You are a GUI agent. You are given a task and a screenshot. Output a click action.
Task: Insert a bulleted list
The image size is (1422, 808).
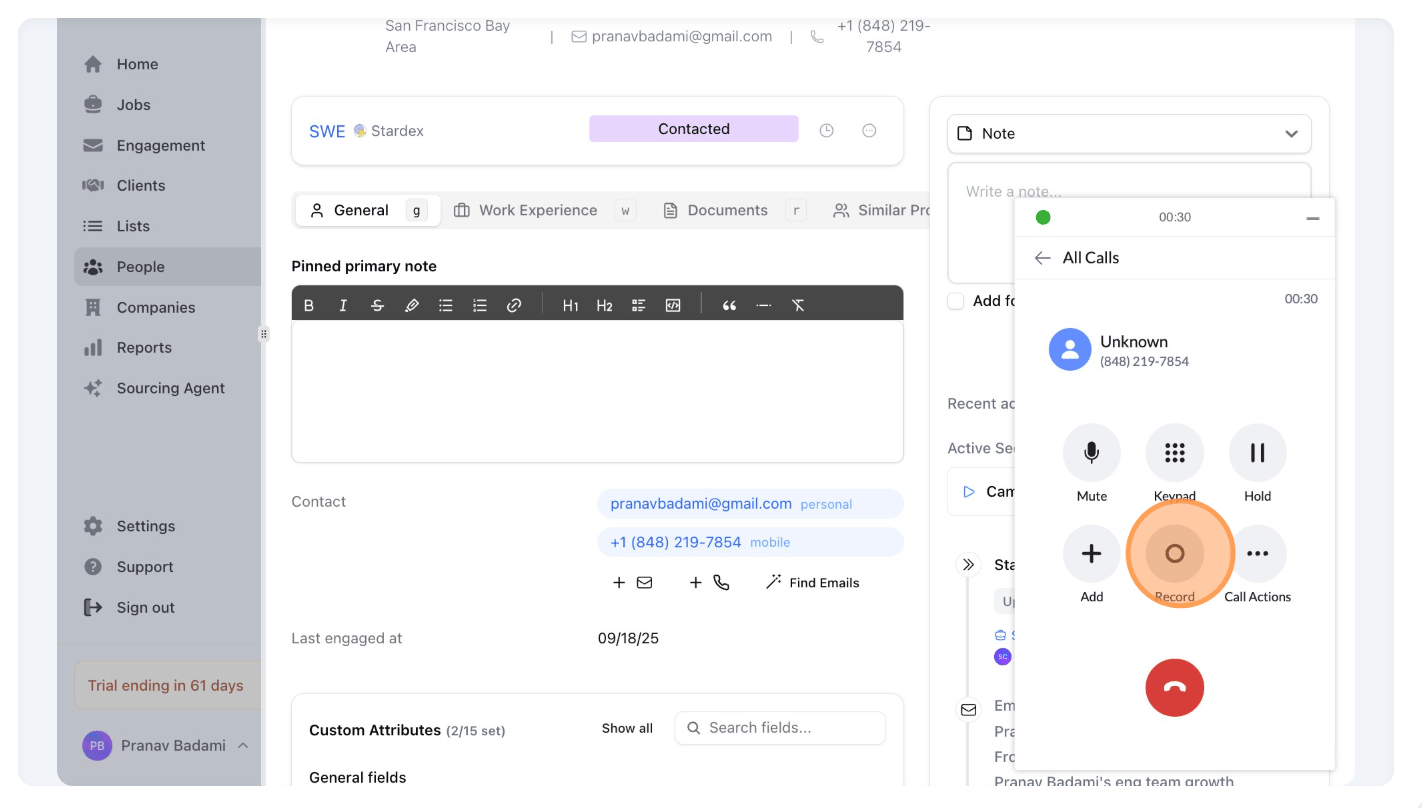(446, 306)
